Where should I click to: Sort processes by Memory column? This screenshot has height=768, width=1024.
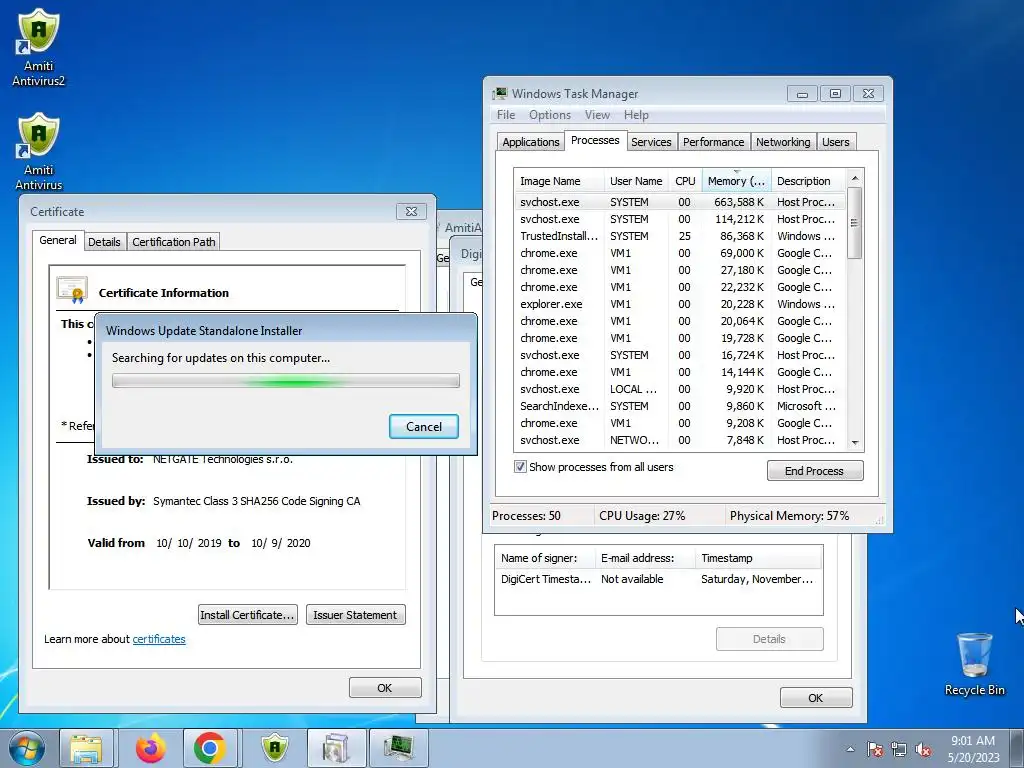point(736,181)
